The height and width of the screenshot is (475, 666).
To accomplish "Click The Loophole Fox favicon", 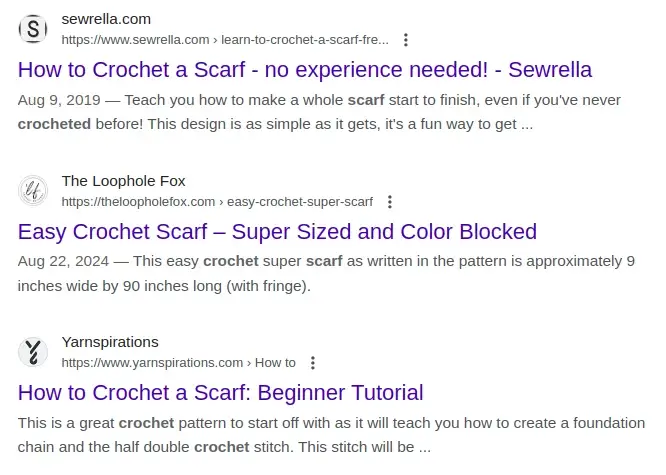I will point(33,190).
